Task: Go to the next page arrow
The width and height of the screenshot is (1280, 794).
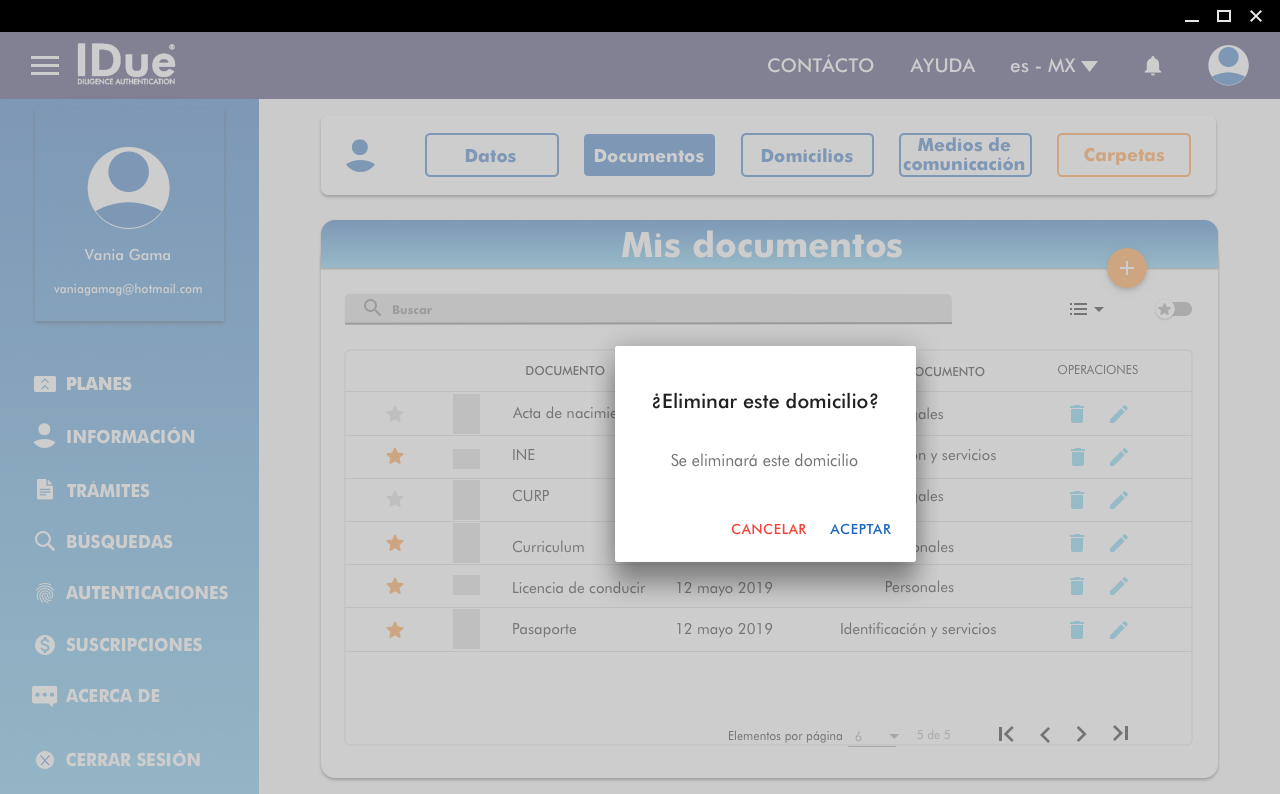Action: click(x=1081, y=734)
